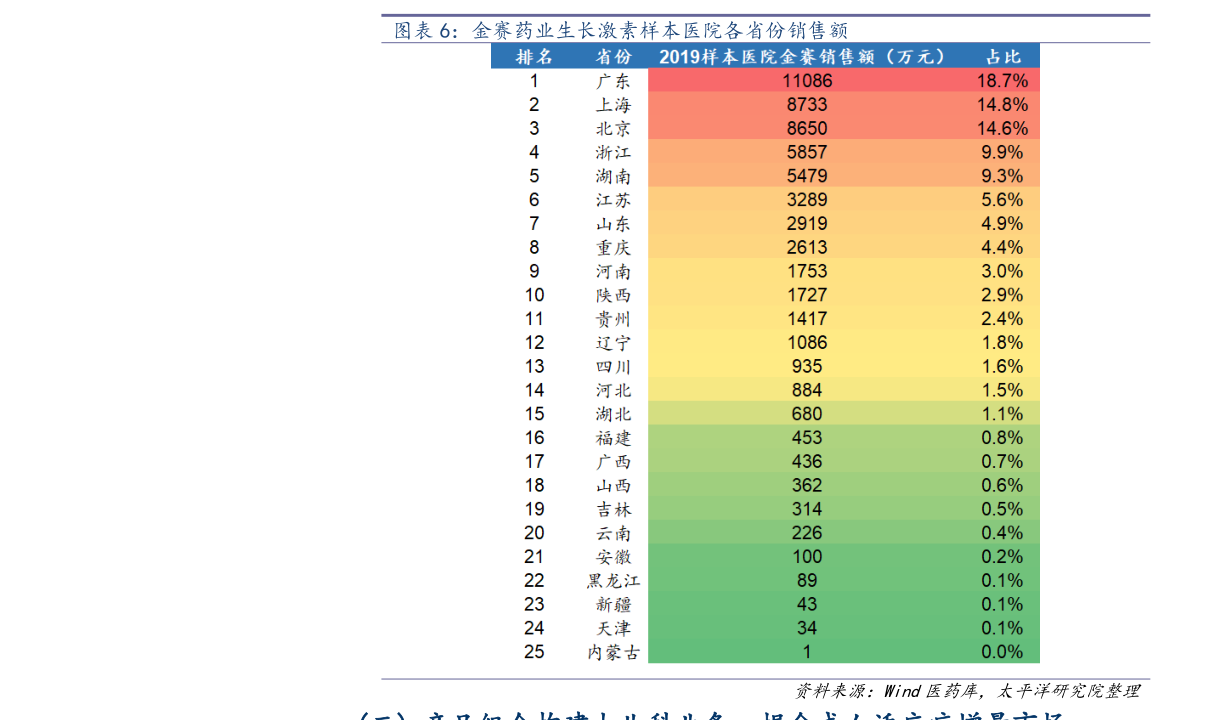Image resolution: width=1225 pixels, height=720 pixels.
Task: Select province 黑龙江 in the table
Action: pos(613,581)
